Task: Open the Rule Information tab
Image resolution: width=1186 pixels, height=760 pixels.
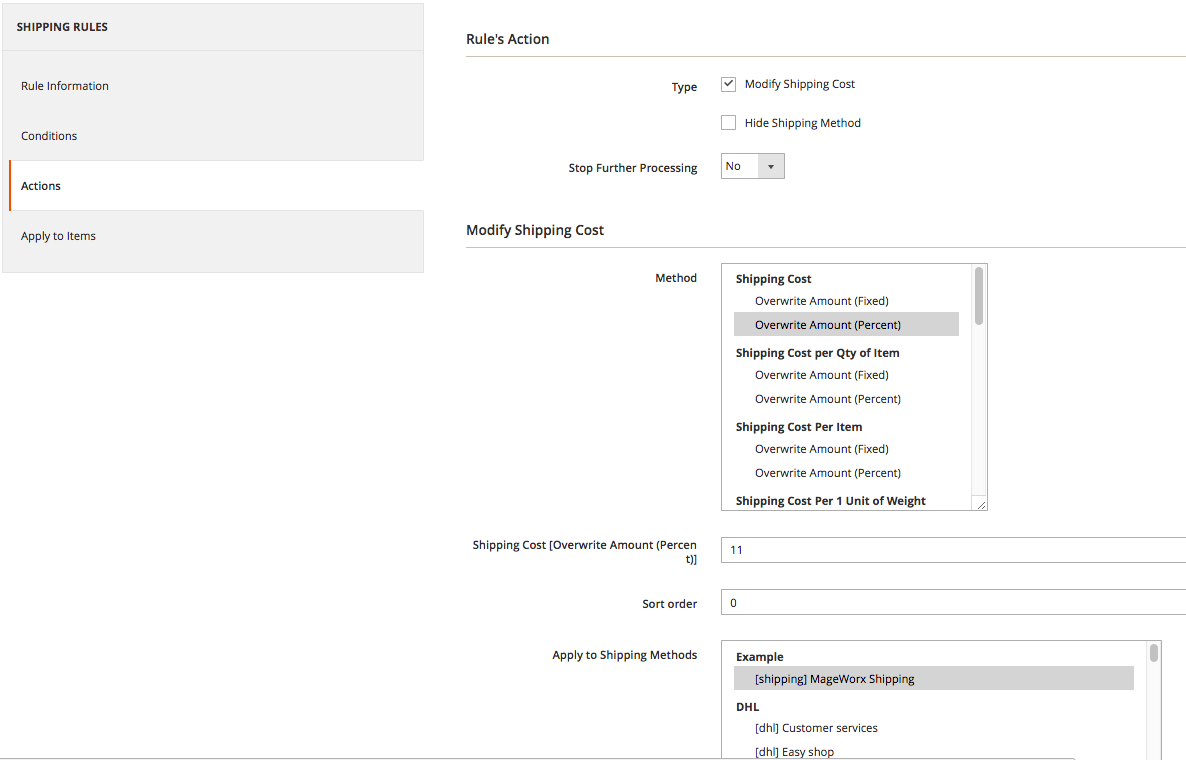Action: [65, 86]
